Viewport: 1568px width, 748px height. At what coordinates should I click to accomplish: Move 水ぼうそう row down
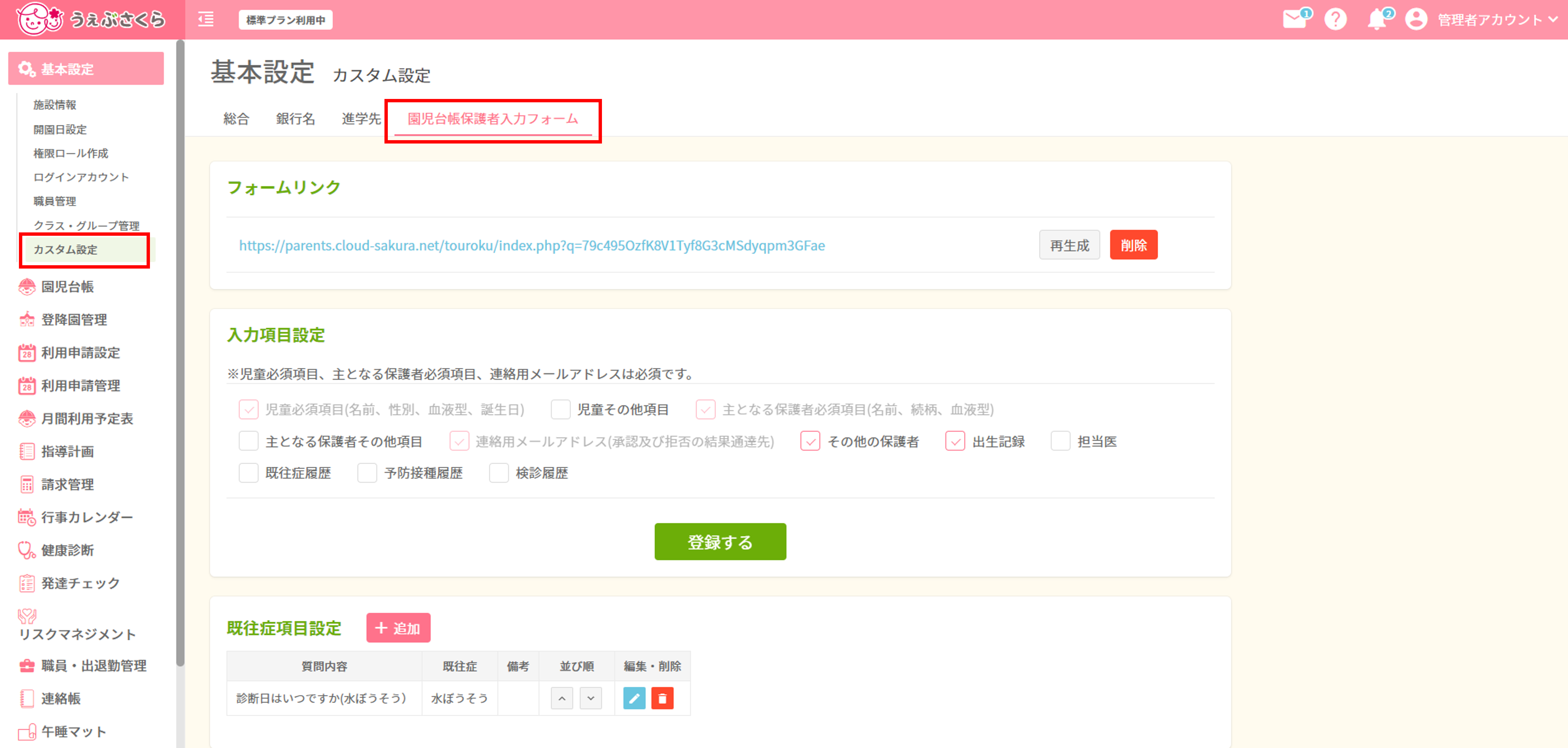click(x=590, y=698)
